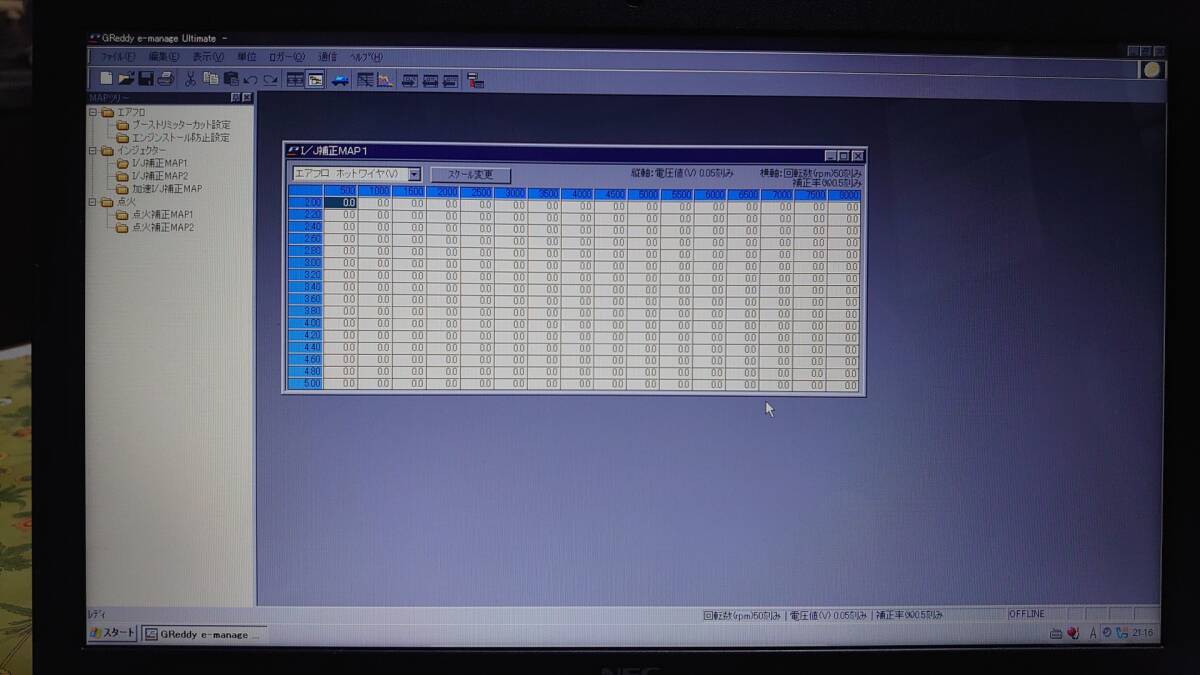The width and height of the screenshot is (1200, 675).
Task: Click the Cut scissors icon
Action: click(x=191, y=79)
